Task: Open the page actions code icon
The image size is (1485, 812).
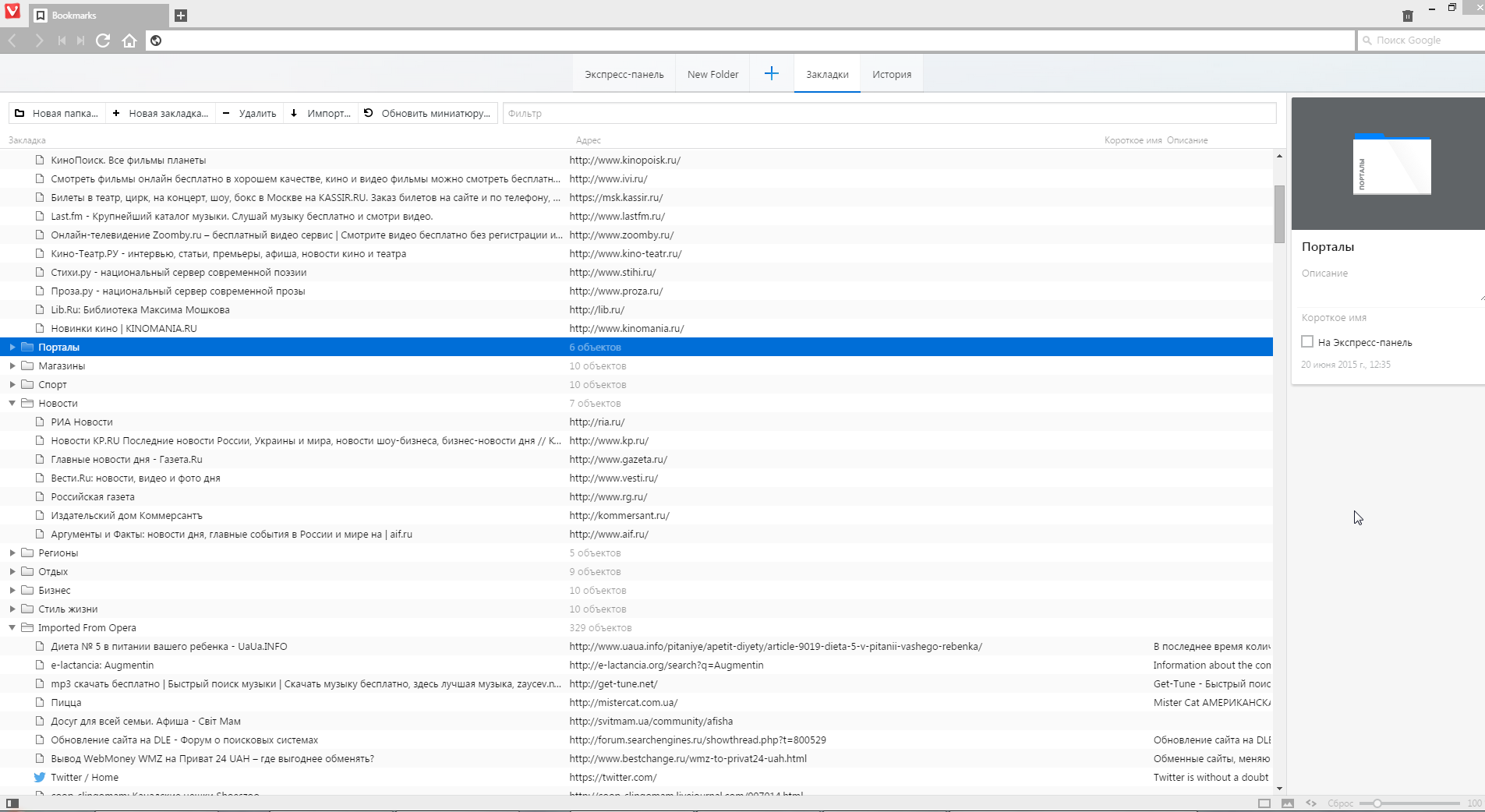Action: [1311, 803]
